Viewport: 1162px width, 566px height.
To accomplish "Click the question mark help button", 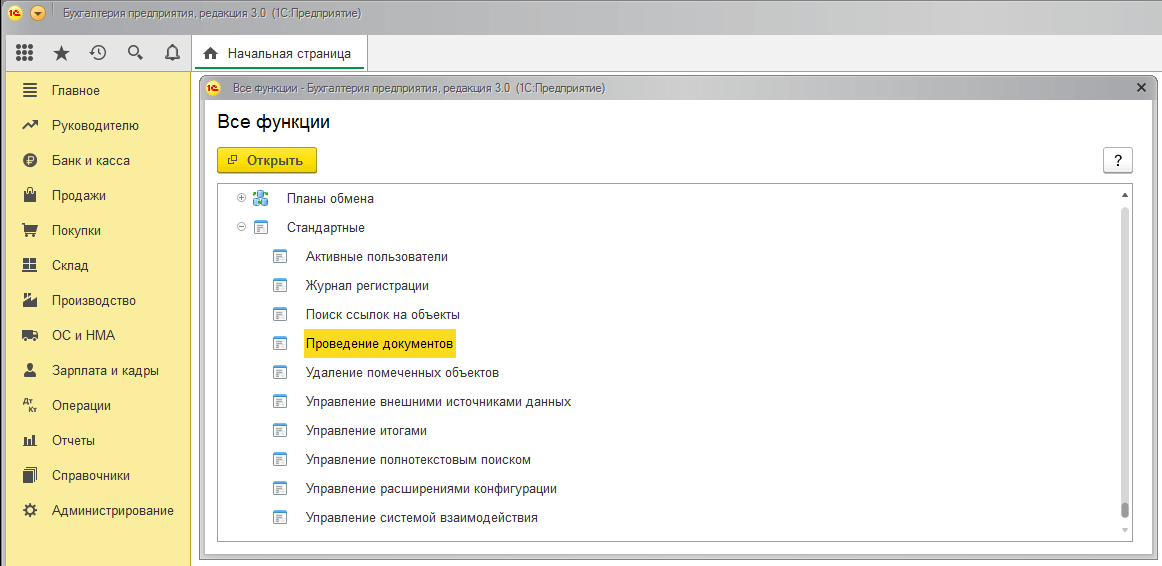I will point(1117,160).
